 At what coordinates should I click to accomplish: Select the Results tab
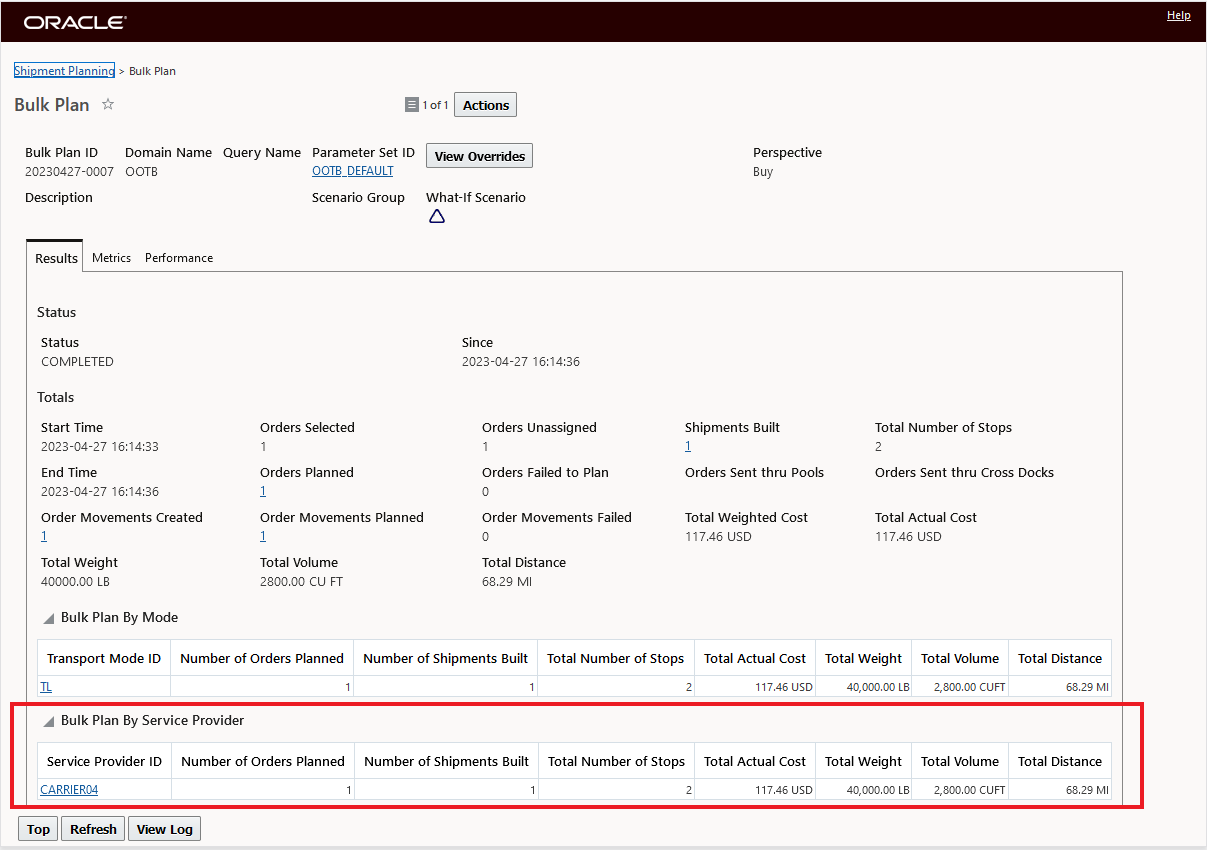tap(56, 258)
